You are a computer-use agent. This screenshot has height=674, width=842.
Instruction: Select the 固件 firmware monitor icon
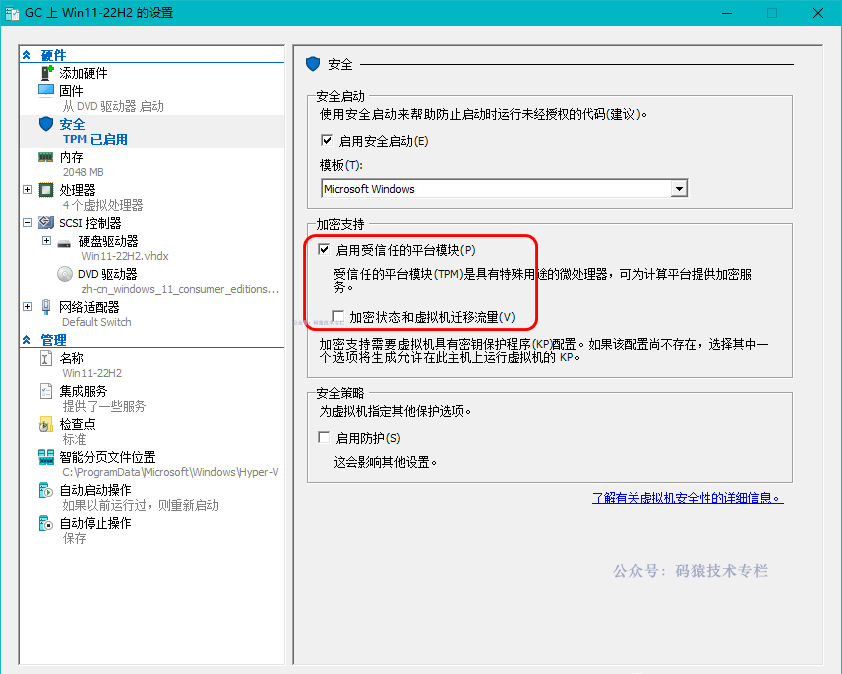tap(46, 90)
